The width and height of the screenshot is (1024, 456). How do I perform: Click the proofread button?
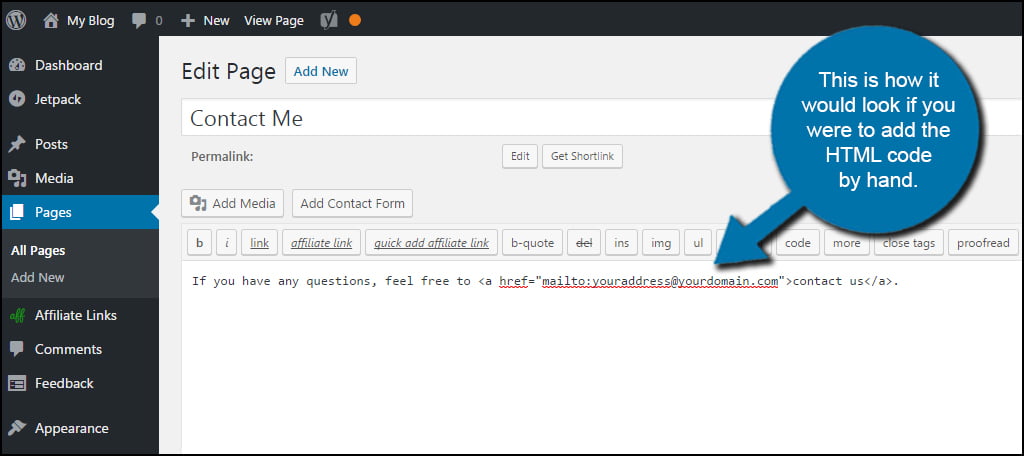coord(983,243)
